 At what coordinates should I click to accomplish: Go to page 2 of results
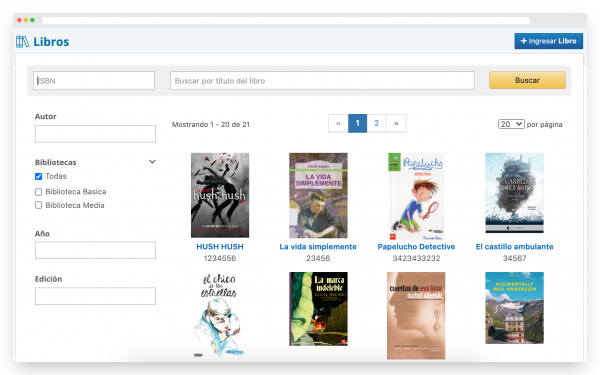377,123
